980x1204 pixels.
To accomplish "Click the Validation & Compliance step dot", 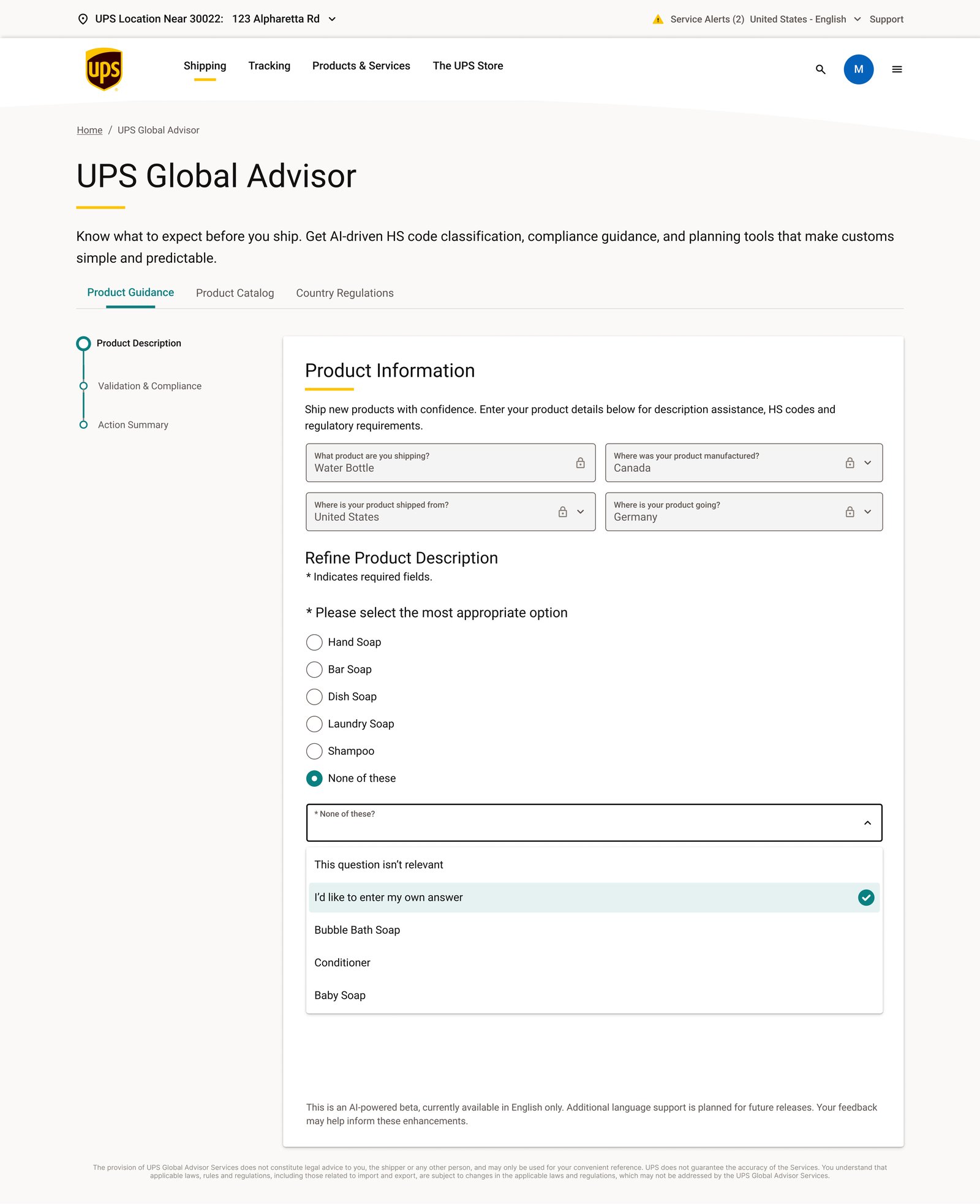I will coord(83,386).
